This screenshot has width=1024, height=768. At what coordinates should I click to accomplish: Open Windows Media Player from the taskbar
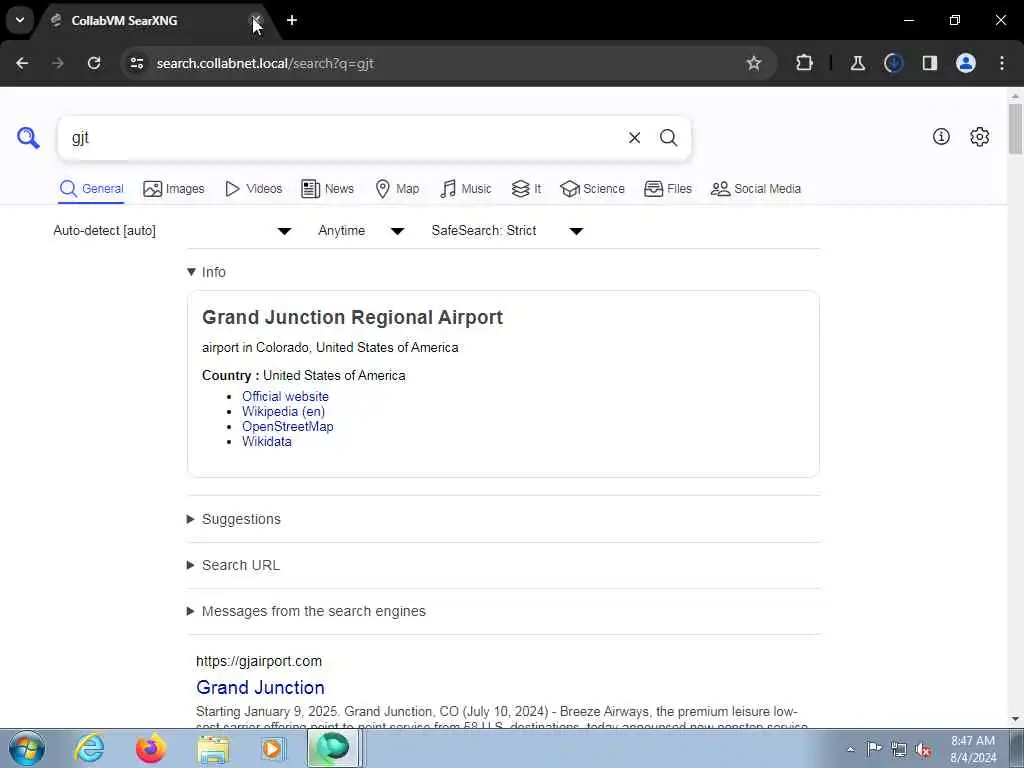(273, 748)
